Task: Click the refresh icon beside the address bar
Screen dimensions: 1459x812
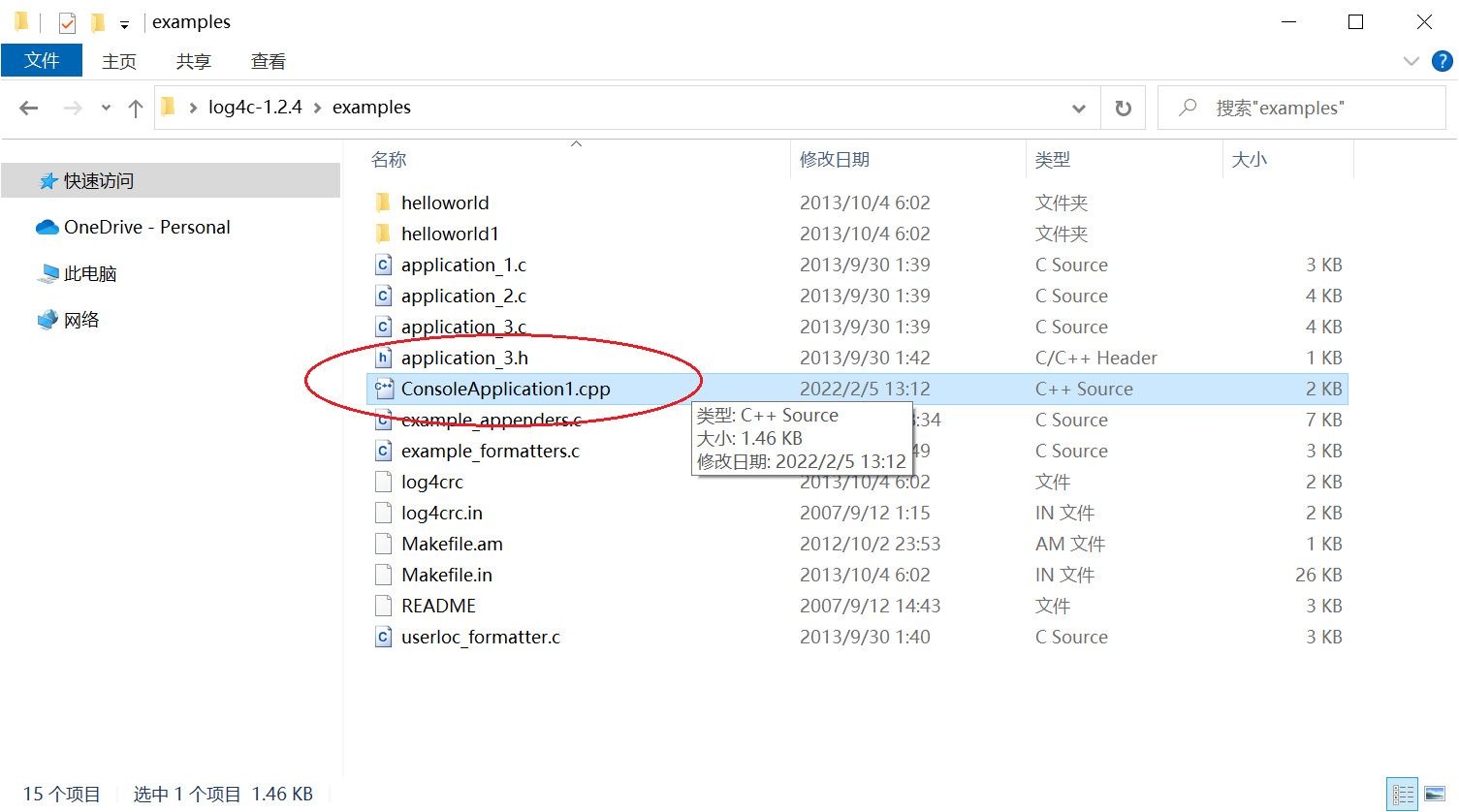Action: point(1122,108)
